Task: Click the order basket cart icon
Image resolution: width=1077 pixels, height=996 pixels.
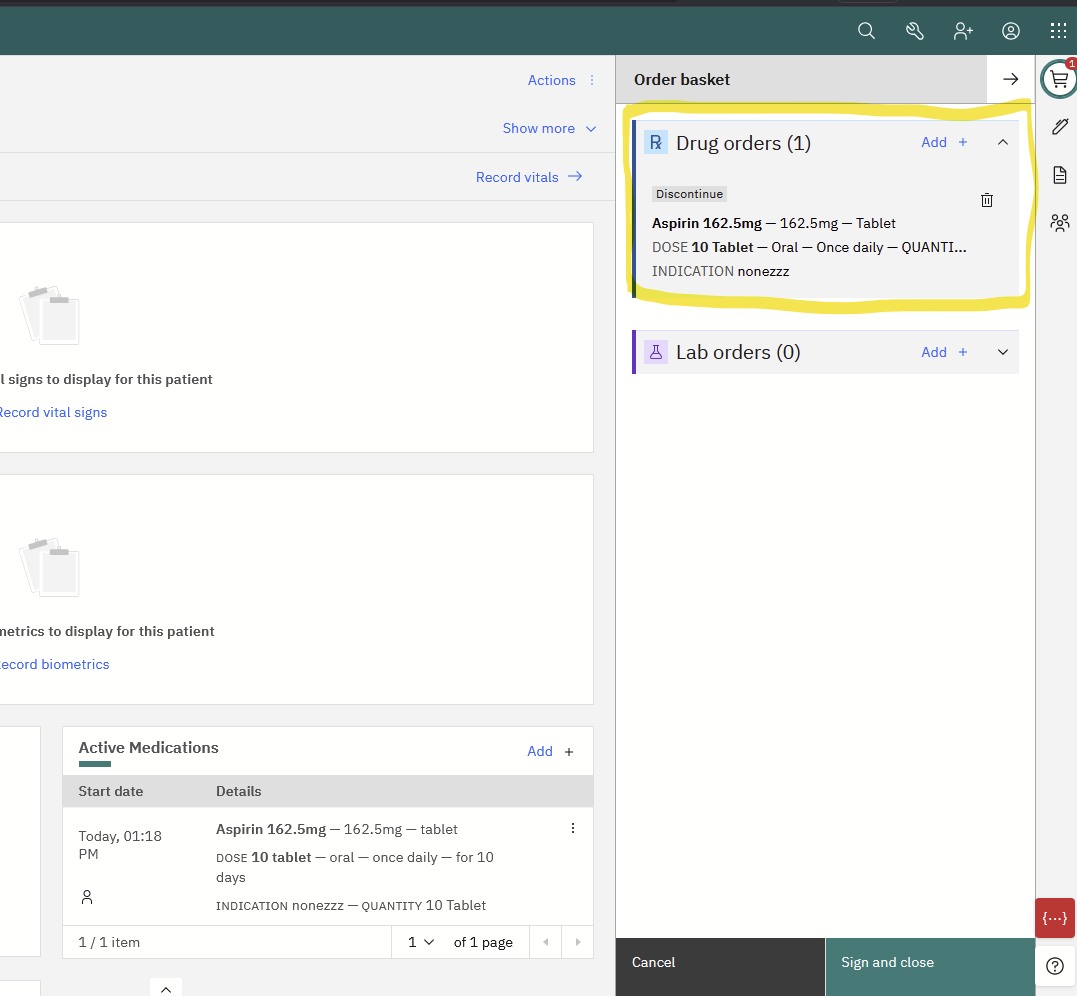Action: click(x=1059, y=79)
